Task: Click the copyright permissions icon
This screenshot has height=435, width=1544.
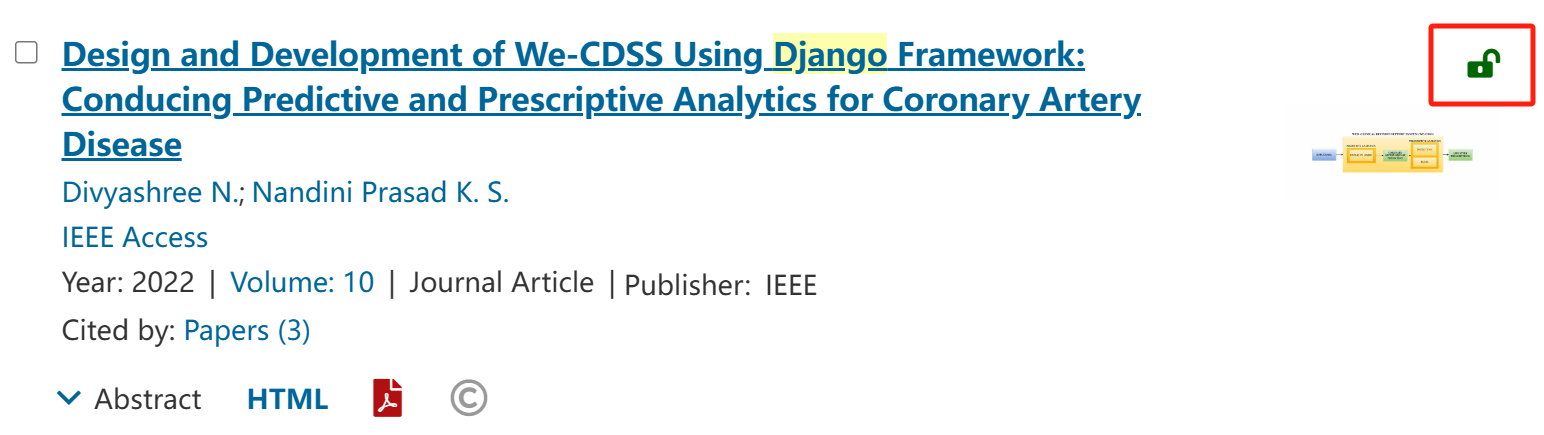Action: tap(468, 398)
